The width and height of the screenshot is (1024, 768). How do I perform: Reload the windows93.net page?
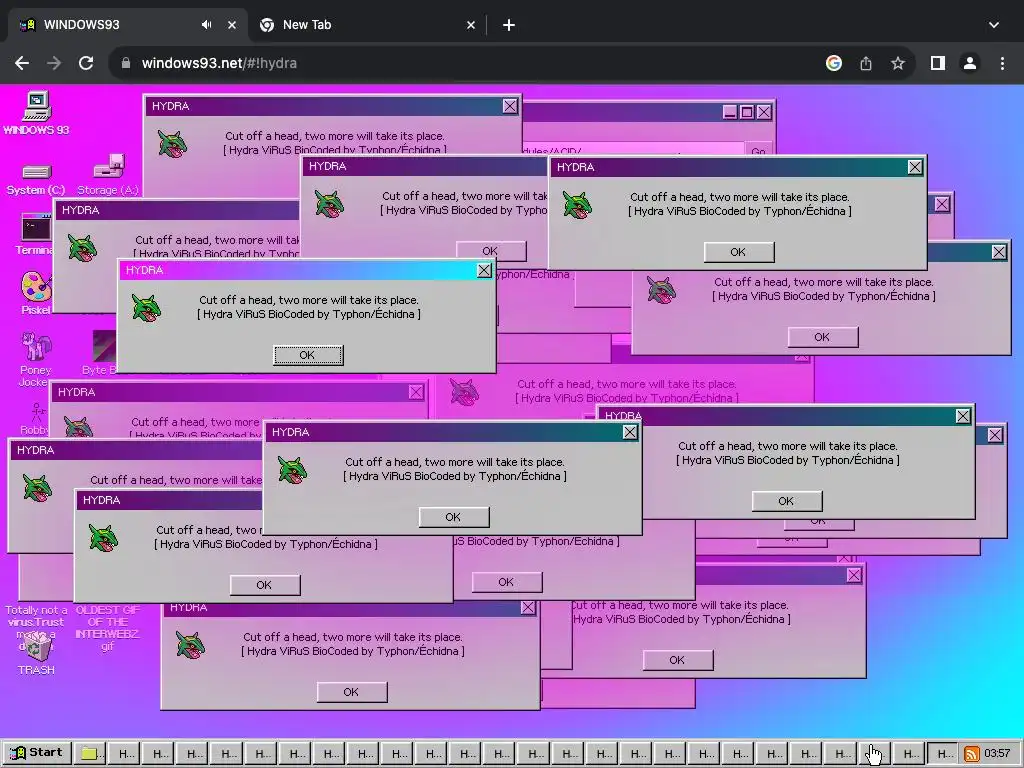(86, 63)
